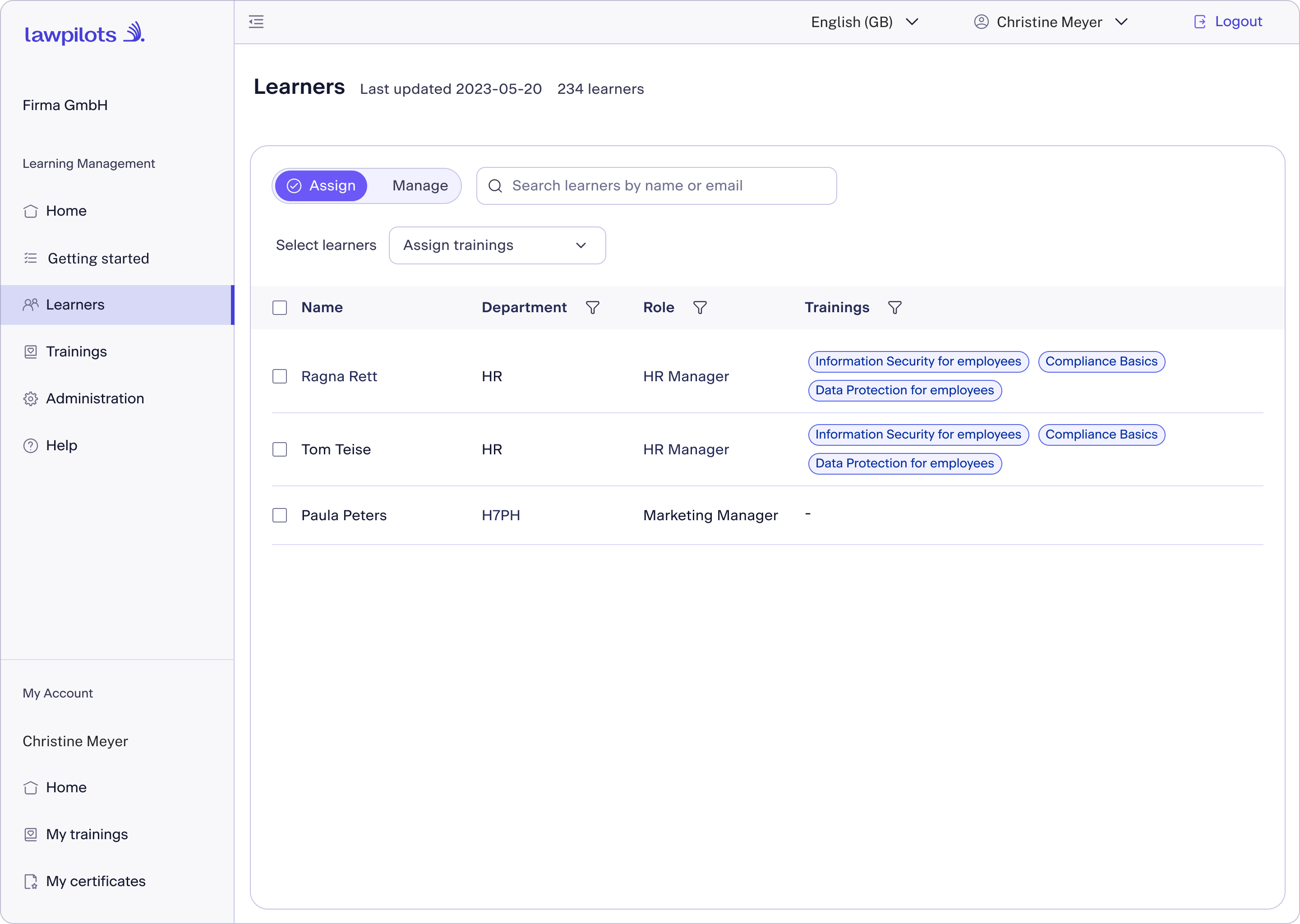Open Learners in sidebar
1300x924 pixels.
pos(116,305)
